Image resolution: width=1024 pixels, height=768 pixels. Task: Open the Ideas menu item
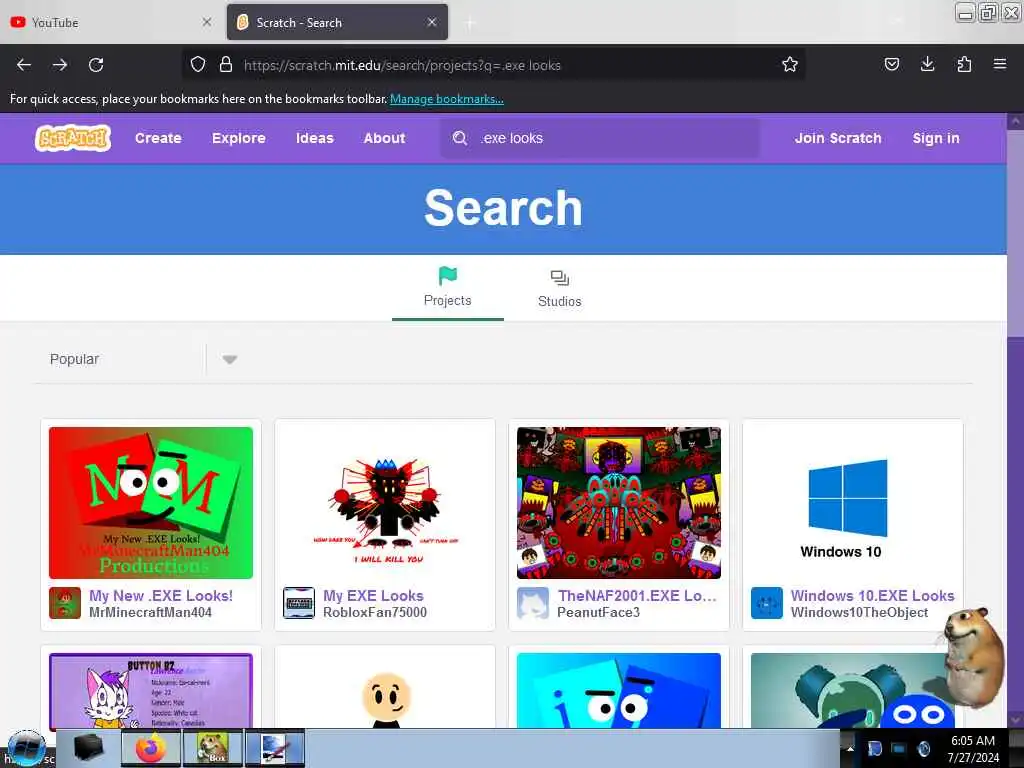click(315, 138)
